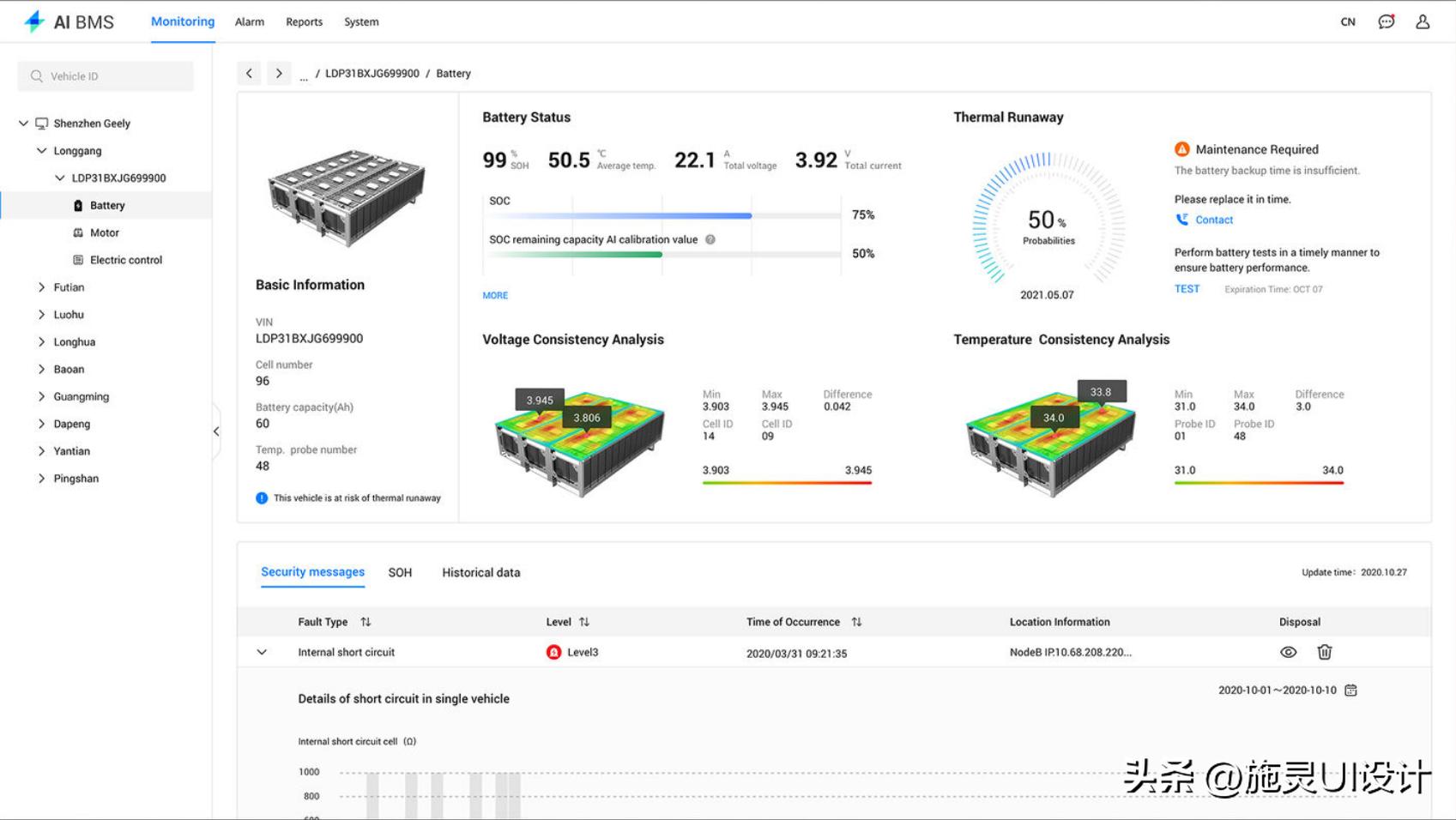This screenshot has height=820, width=1456.
Task: Select the Battery icon in the sidebar tree
Action: tap(77, 205)
